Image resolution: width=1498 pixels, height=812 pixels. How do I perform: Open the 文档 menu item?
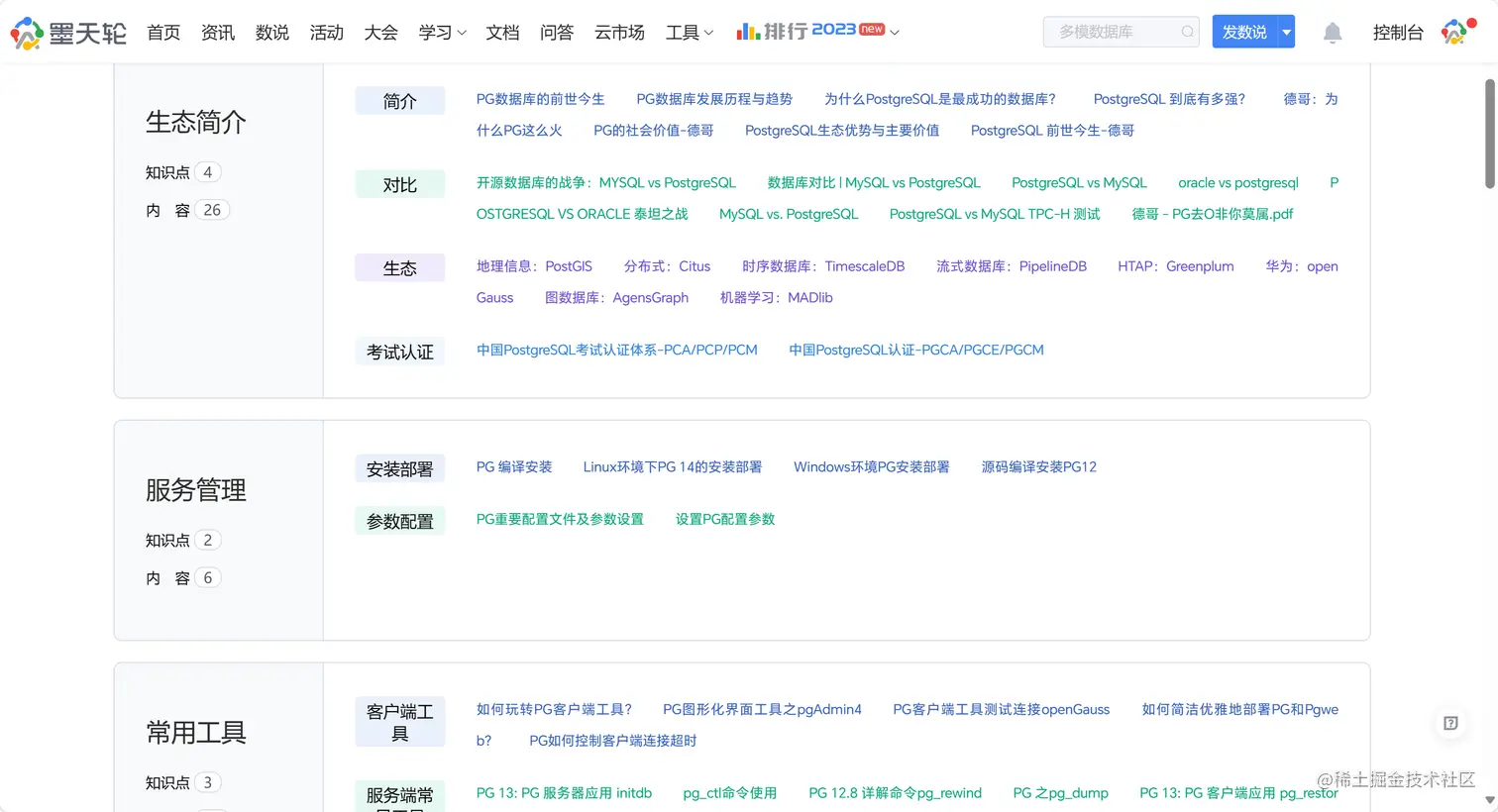click(503, 33)
